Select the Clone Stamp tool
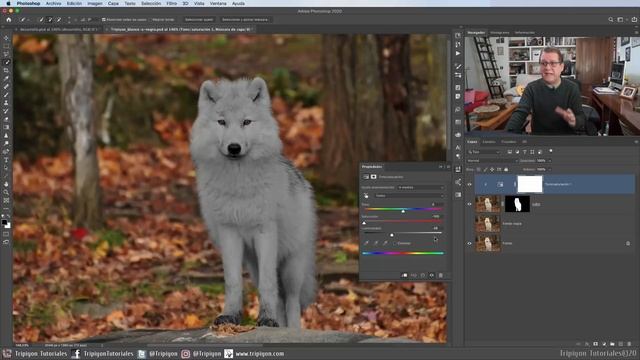 pyautogui.click(x=6, y=103)
